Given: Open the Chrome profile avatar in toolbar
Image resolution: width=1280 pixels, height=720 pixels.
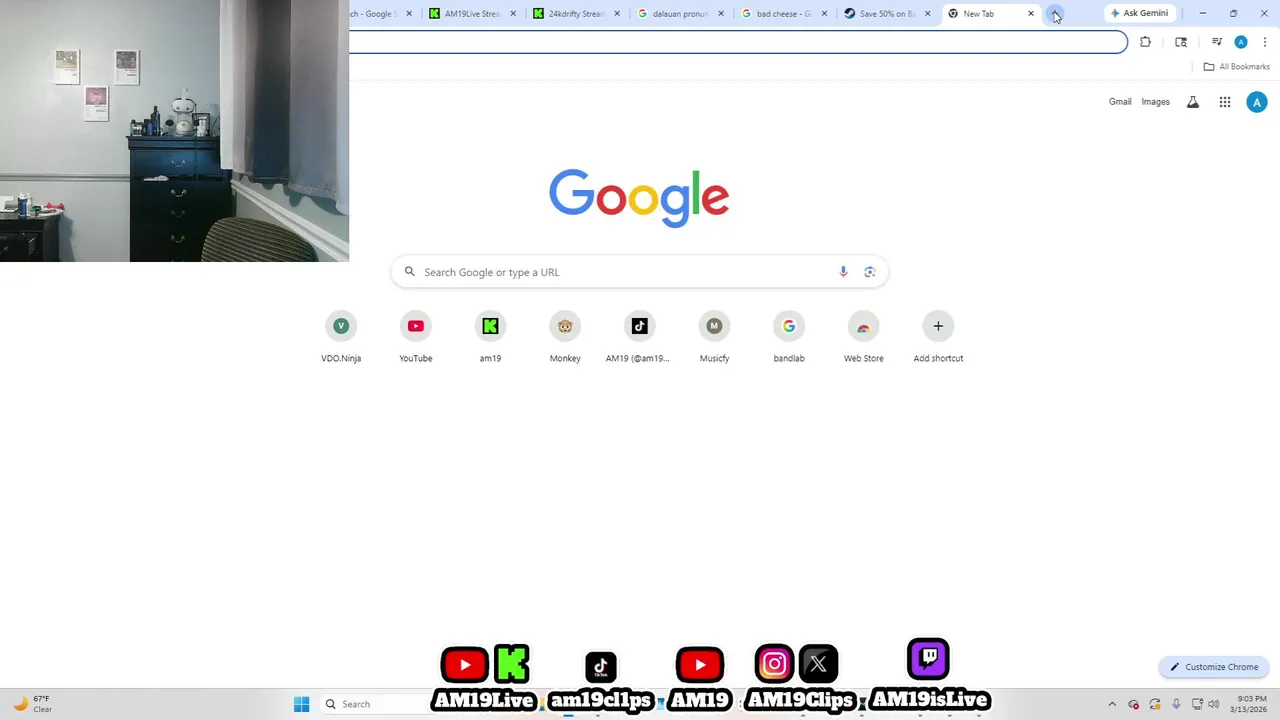Looking at the screenshot, I should point(1241,42).
